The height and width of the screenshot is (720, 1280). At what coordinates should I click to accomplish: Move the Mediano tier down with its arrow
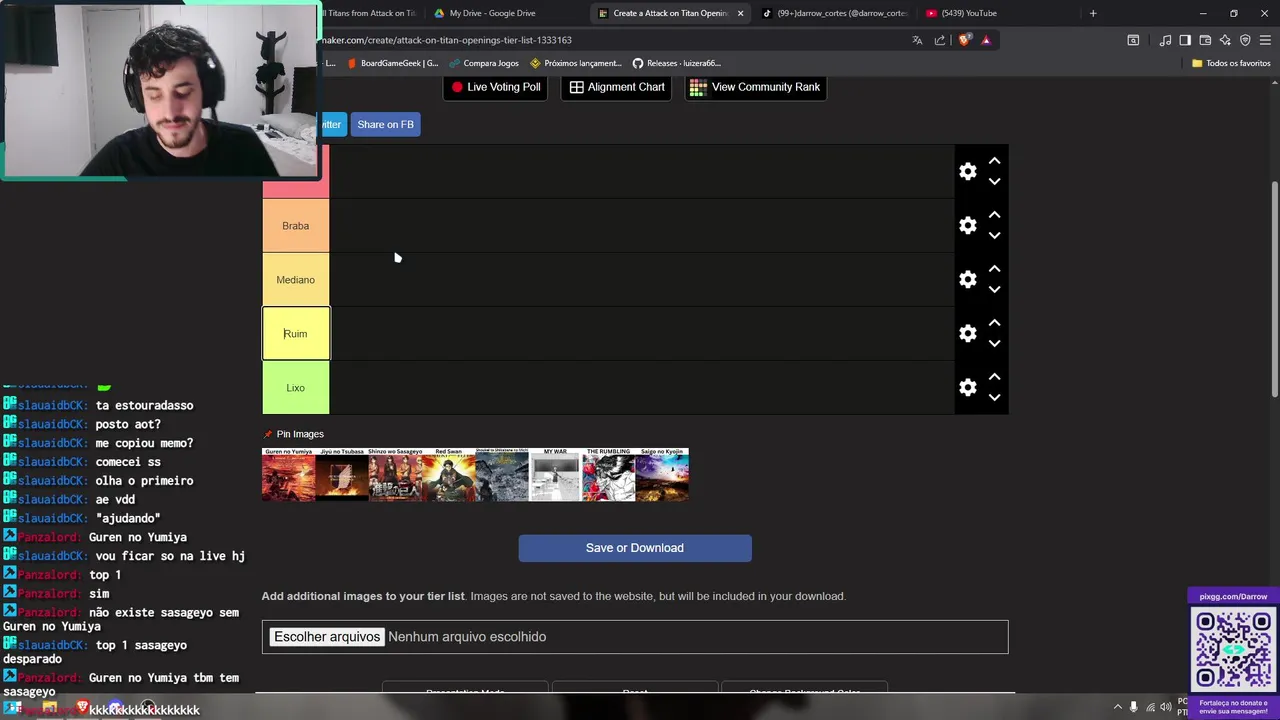tap(994, 290)
